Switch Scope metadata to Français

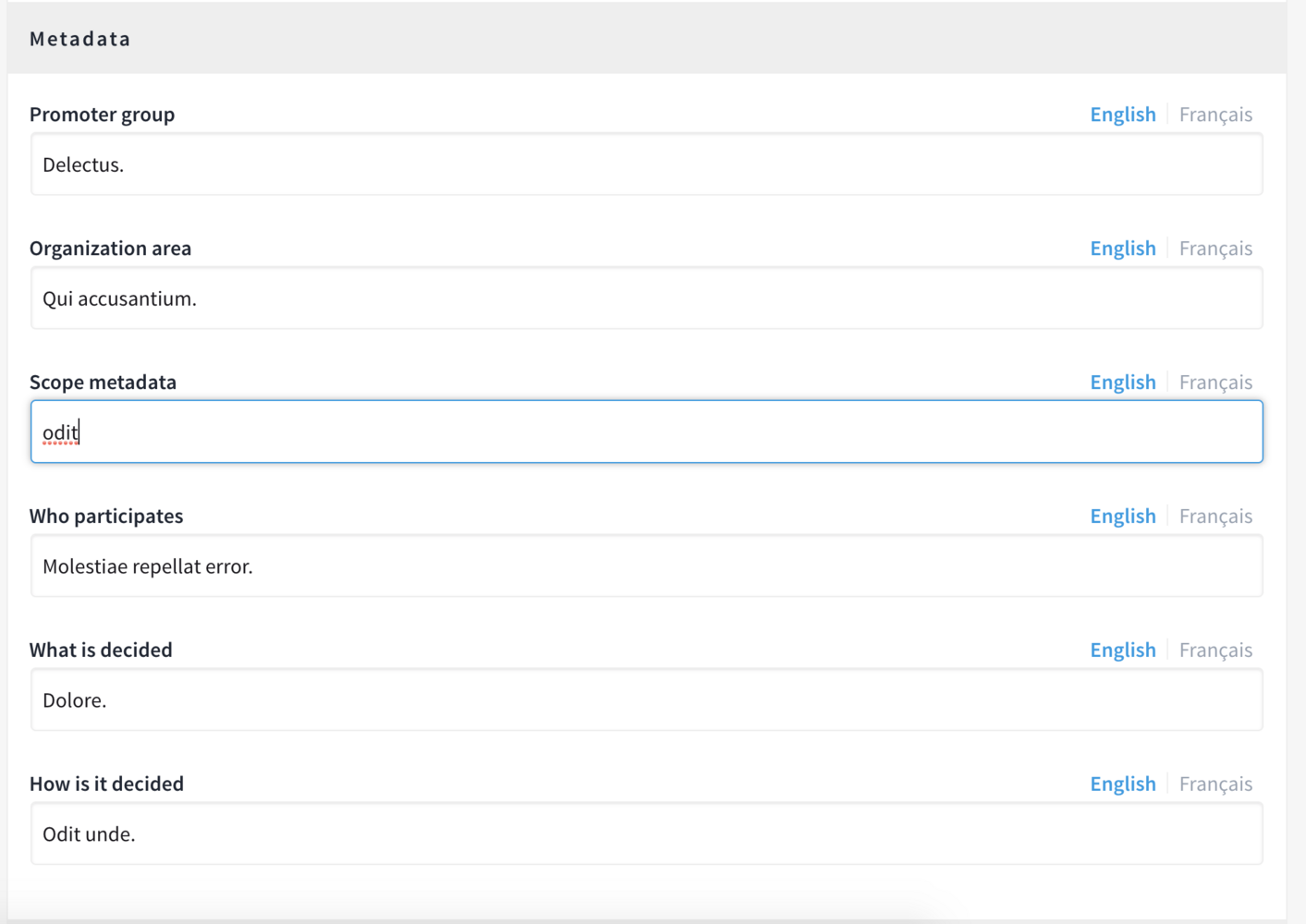pyautogui.click(x=1214, y=383)
